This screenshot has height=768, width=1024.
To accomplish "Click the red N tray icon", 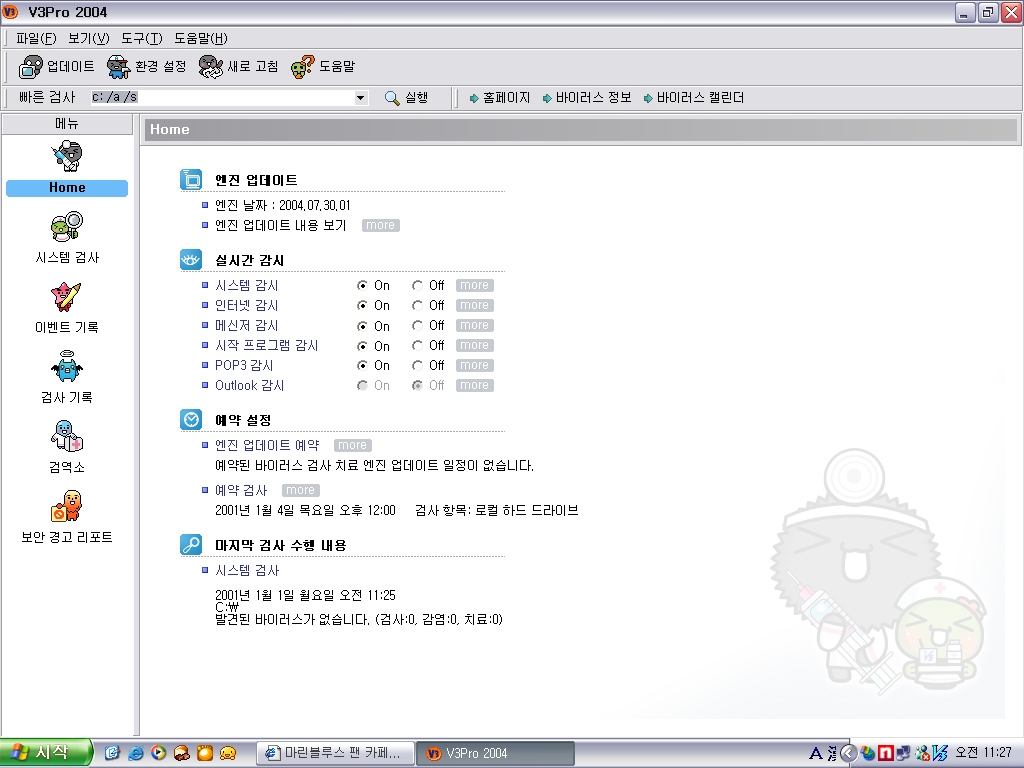I will point(886,753).
